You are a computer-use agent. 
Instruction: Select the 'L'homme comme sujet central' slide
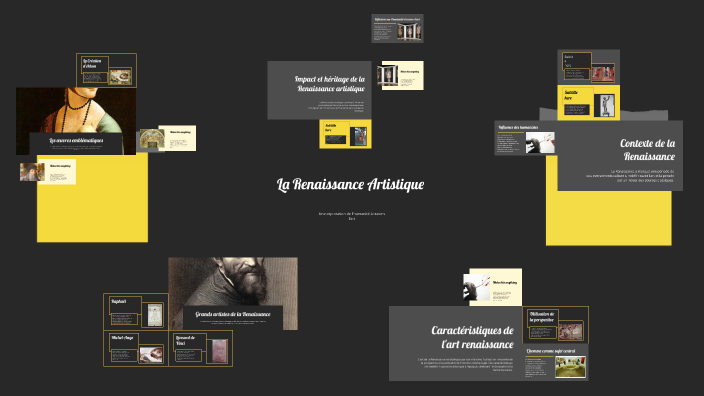(555, 362)
